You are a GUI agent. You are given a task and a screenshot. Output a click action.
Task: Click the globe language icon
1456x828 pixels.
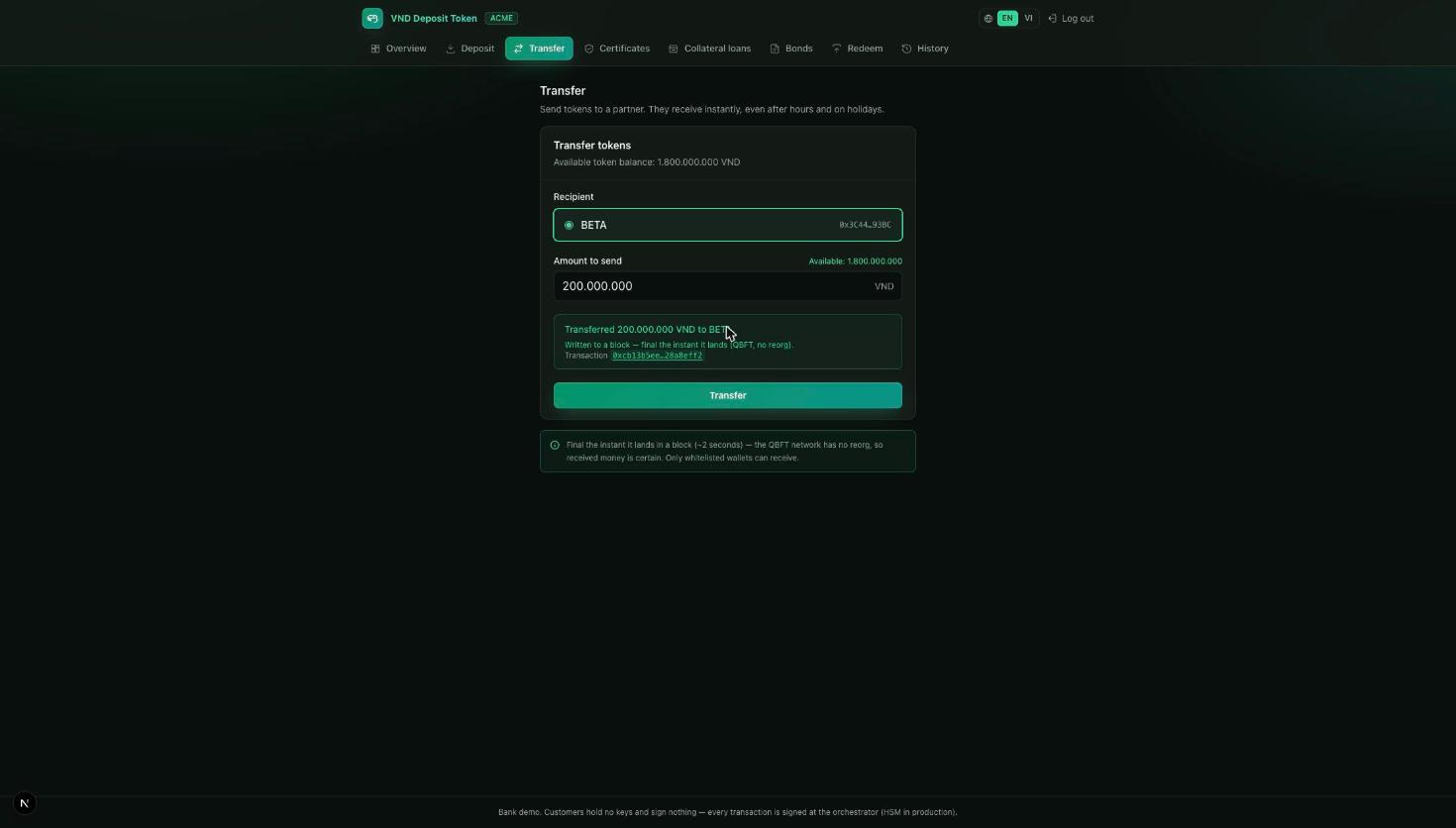pos(988,18)
